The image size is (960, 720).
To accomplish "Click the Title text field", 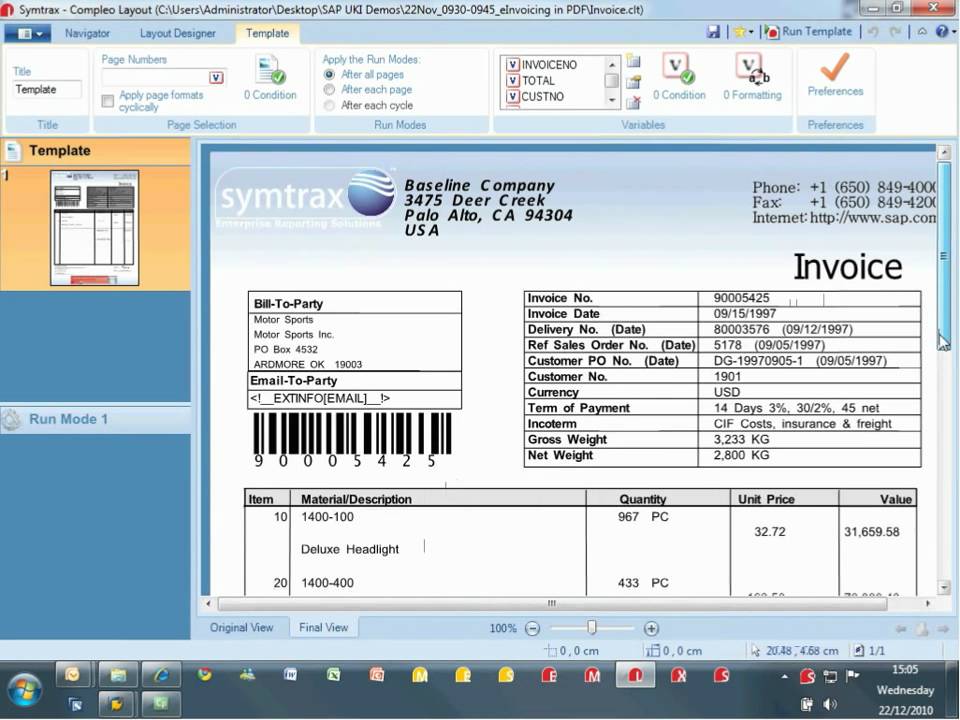I will [47, 89].
